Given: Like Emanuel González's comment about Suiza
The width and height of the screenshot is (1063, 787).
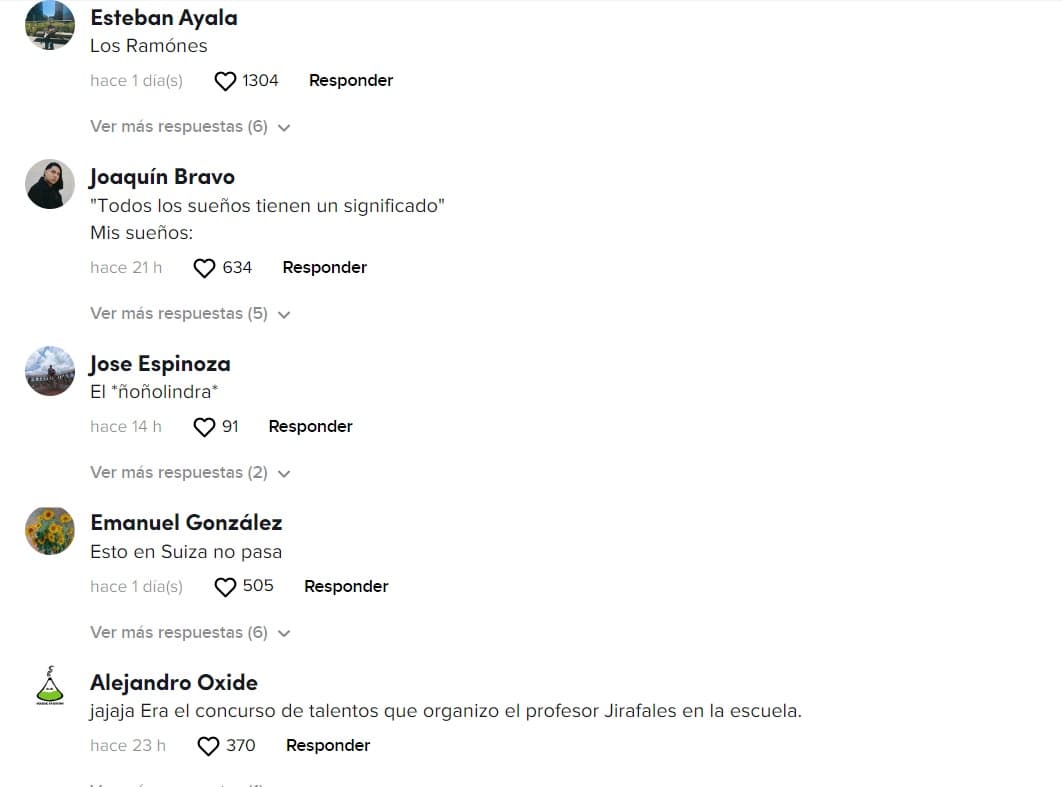Looking at the screenshot, I should click(224, 586).
